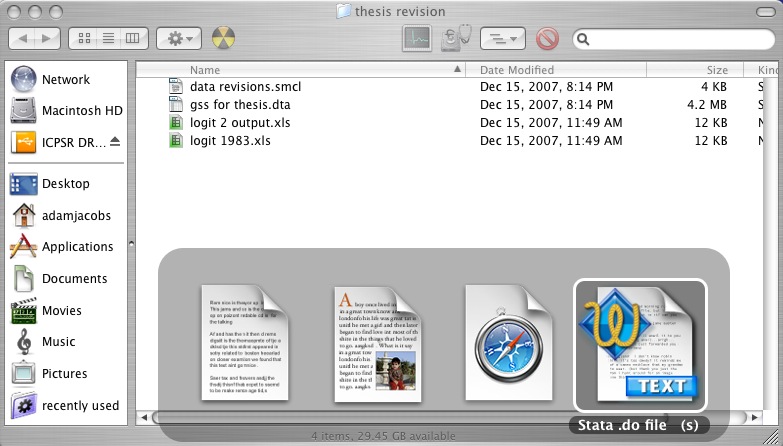Switch to icon view

tap(84, 39)
